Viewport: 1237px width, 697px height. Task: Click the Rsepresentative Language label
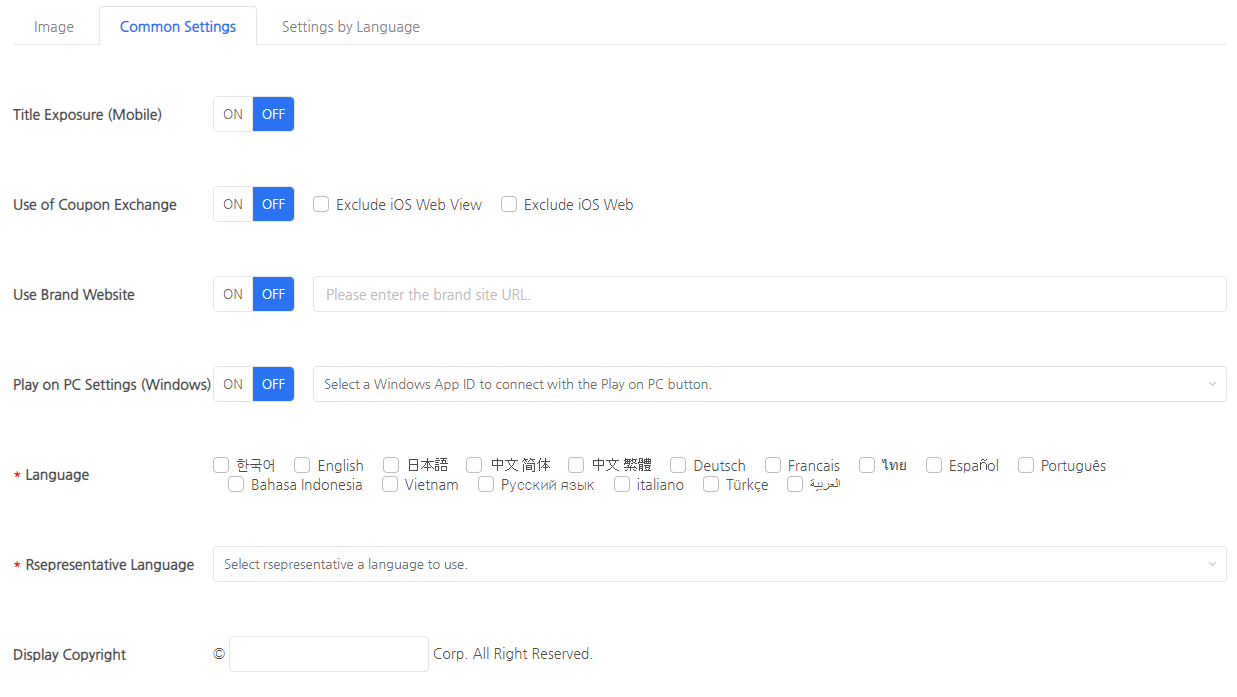[x=110, y=565]
